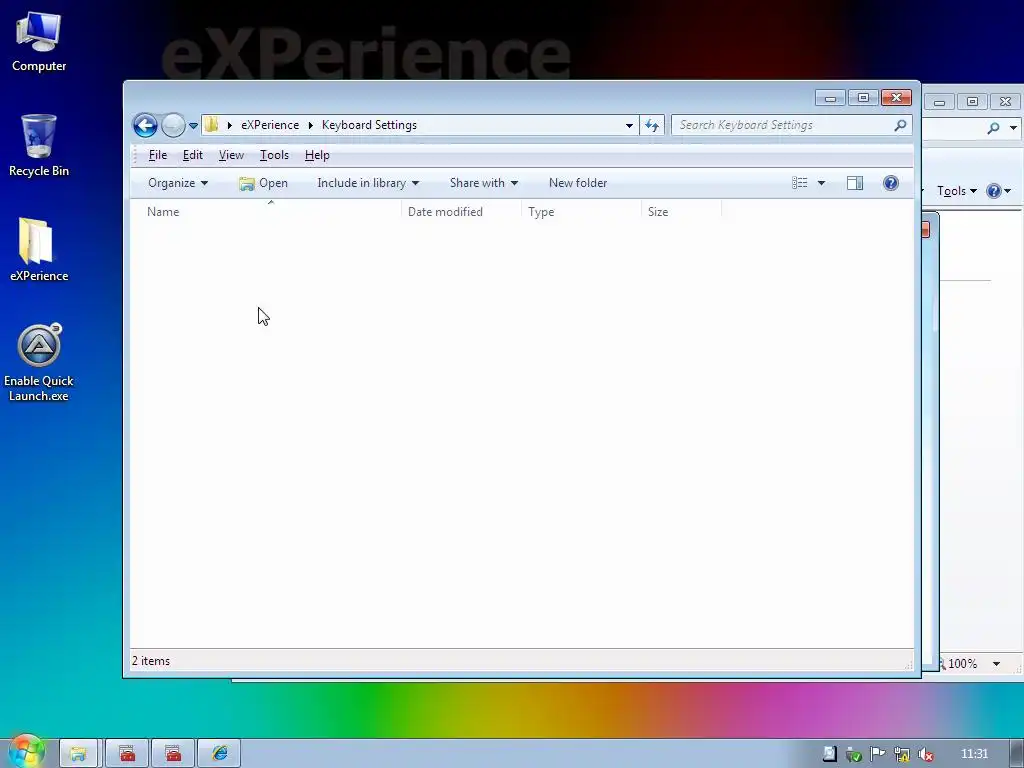Screen dimensions: 1024x768
Task: Click the muted volume tray icon
Action: click(925, 754)
